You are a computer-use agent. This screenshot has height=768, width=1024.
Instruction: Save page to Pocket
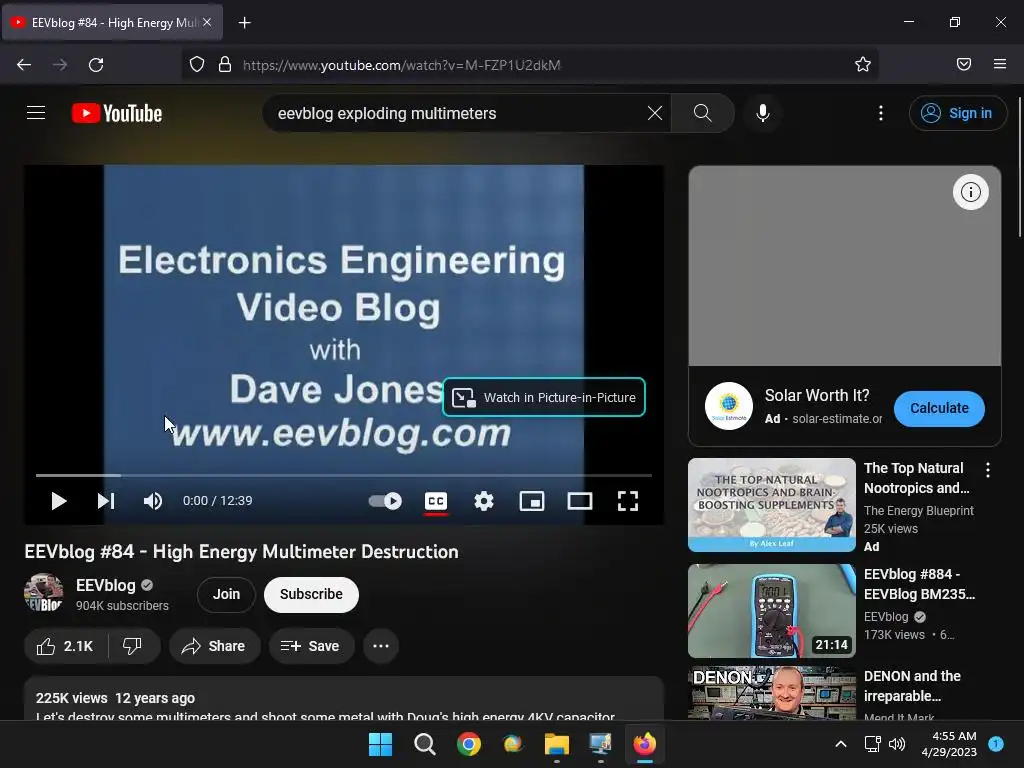coord(963,64)
